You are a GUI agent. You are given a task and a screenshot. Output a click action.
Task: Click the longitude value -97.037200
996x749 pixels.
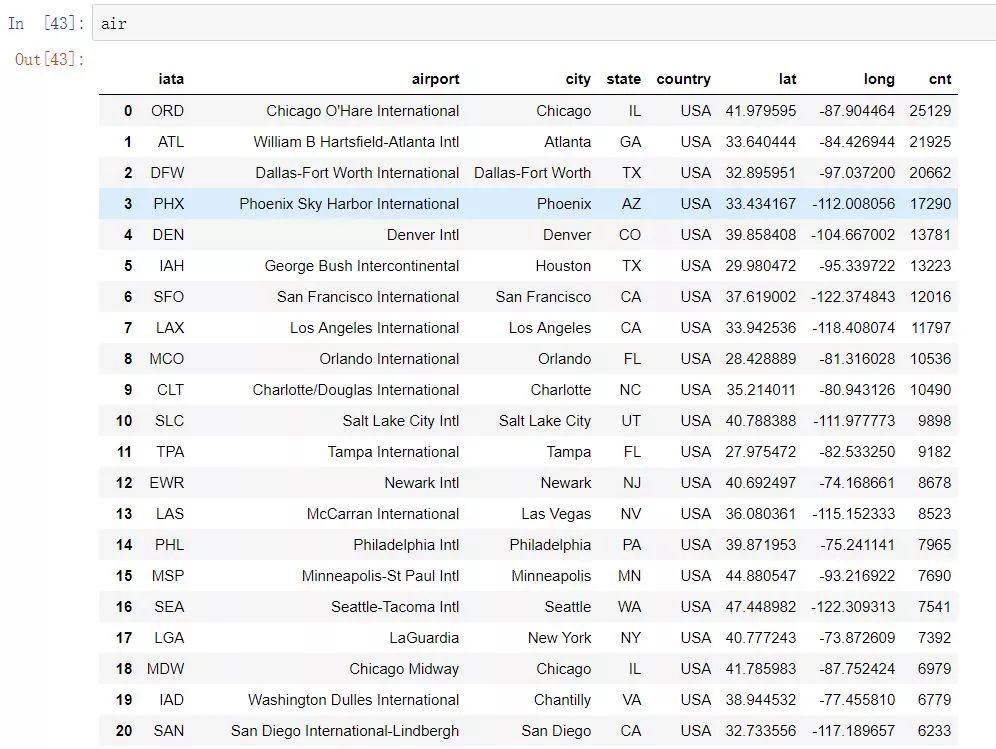click(857, 173)
